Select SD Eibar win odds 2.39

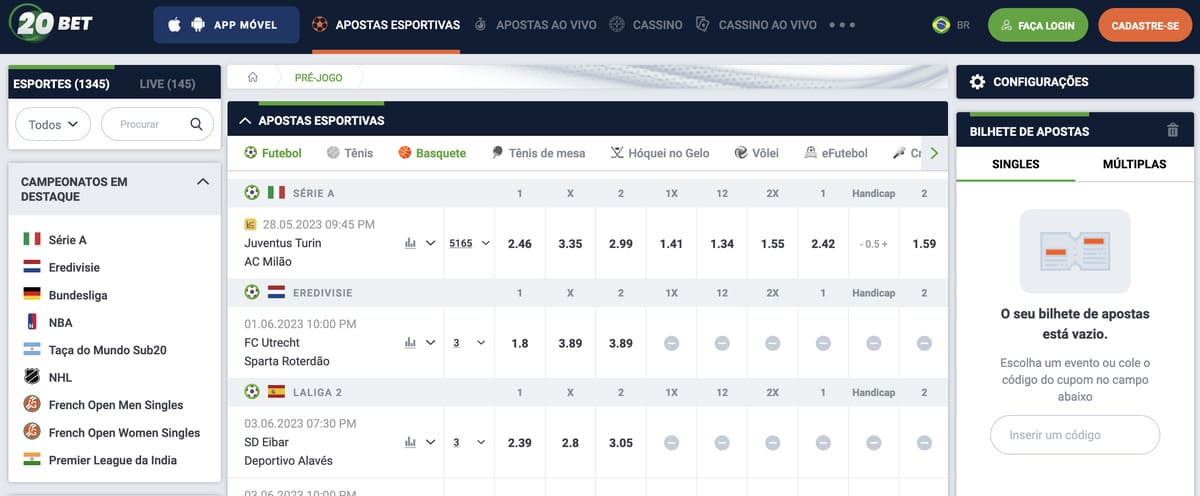(x=520, y=442)
